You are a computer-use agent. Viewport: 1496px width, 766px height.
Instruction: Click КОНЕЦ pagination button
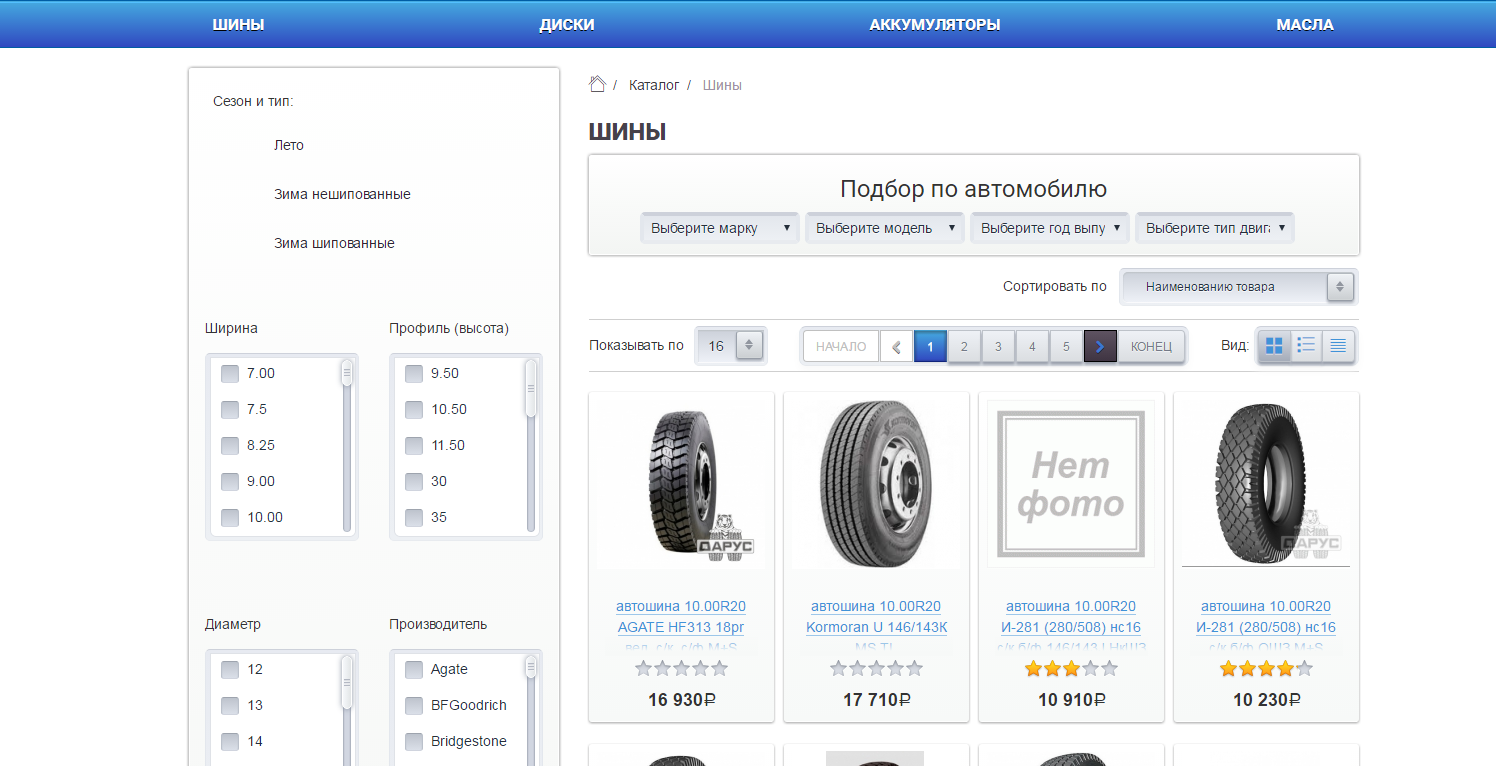pos(1151,347)
